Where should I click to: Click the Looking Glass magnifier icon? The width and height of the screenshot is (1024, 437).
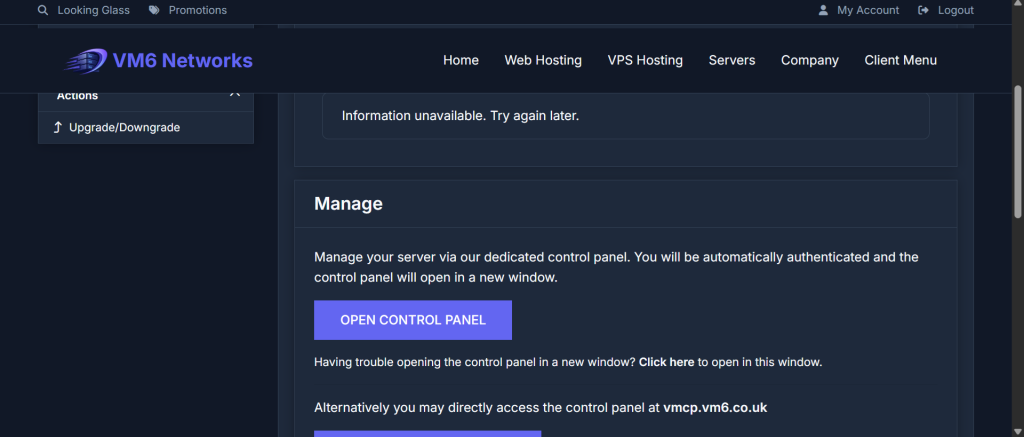coord(43,10)
